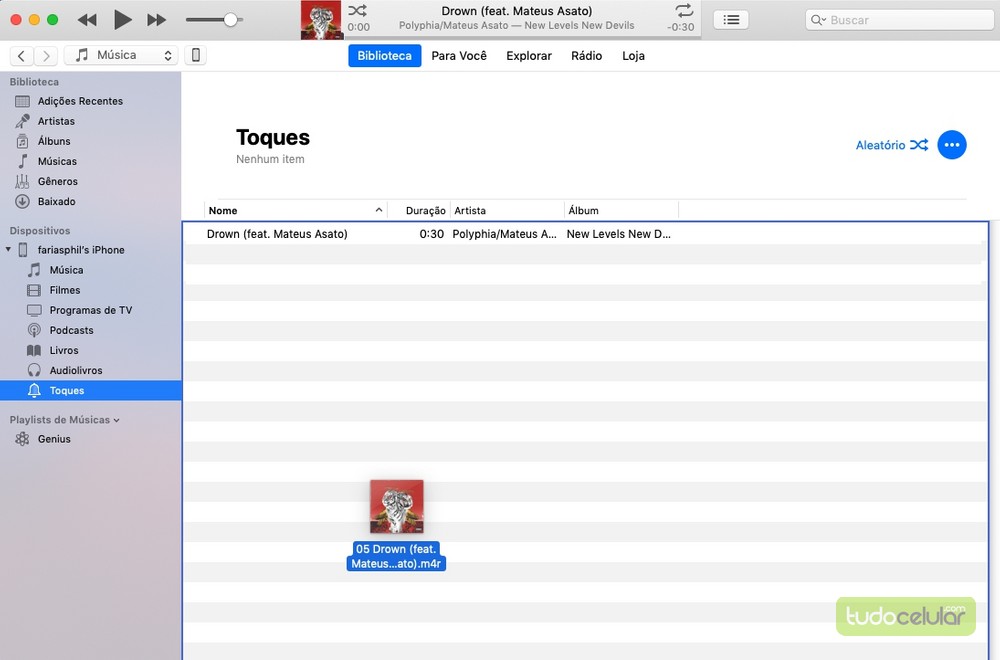Switch to the Para Você tab
This screenshot has height=660, width=1000.
tap(459, 56)
